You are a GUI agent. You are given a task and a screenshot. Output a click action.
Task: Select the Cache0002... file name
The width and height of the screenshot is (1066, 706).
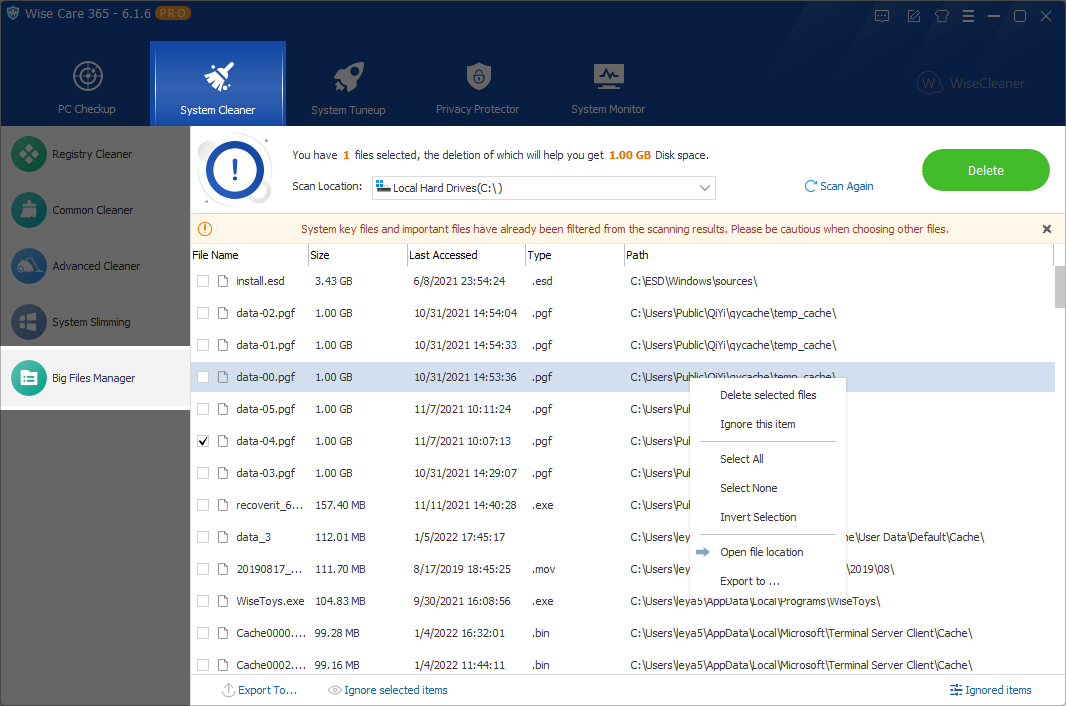click(x=271, y=665)
